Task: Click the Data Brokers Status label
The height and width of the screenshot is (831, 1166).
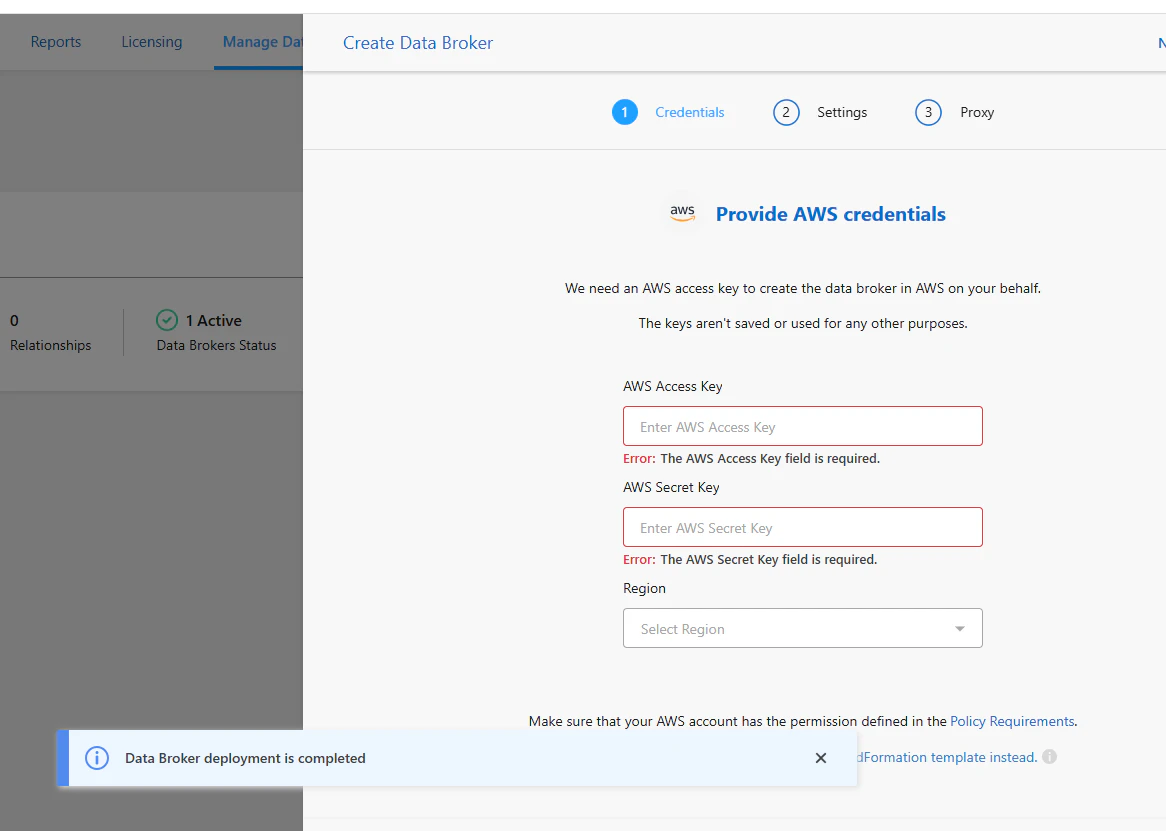Action: pos(216,346)
